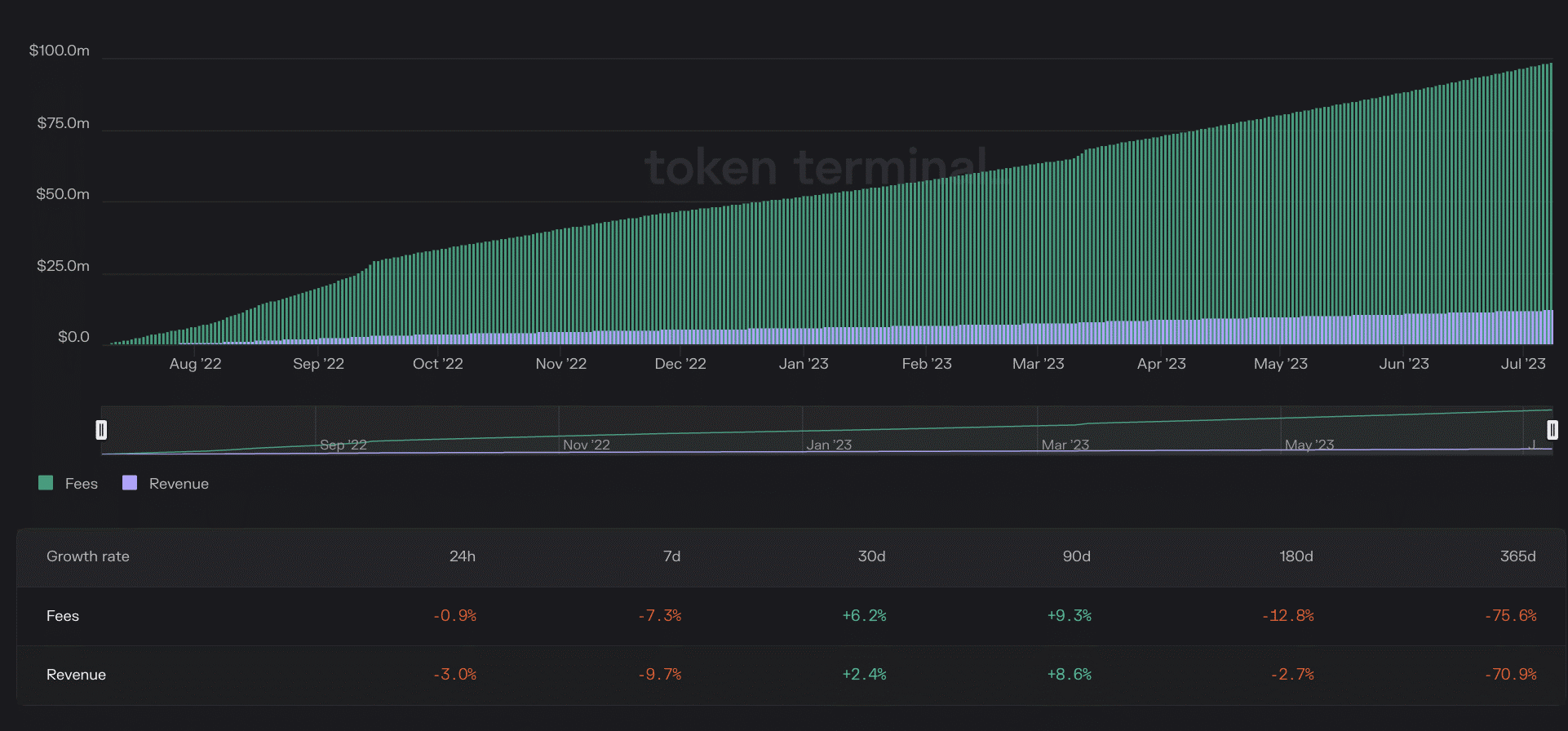Image resolution: width=1568 pixels, height=731 pixels.
Task: Click the Jul '23 x-axis label
Action: (1523, 364)
